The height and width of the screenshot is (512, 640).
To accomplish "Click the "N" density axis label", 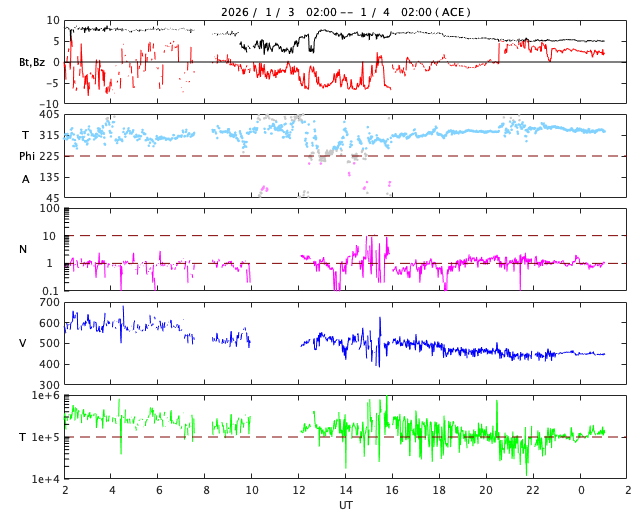I will pyautogui.click(x=23, y=249).
